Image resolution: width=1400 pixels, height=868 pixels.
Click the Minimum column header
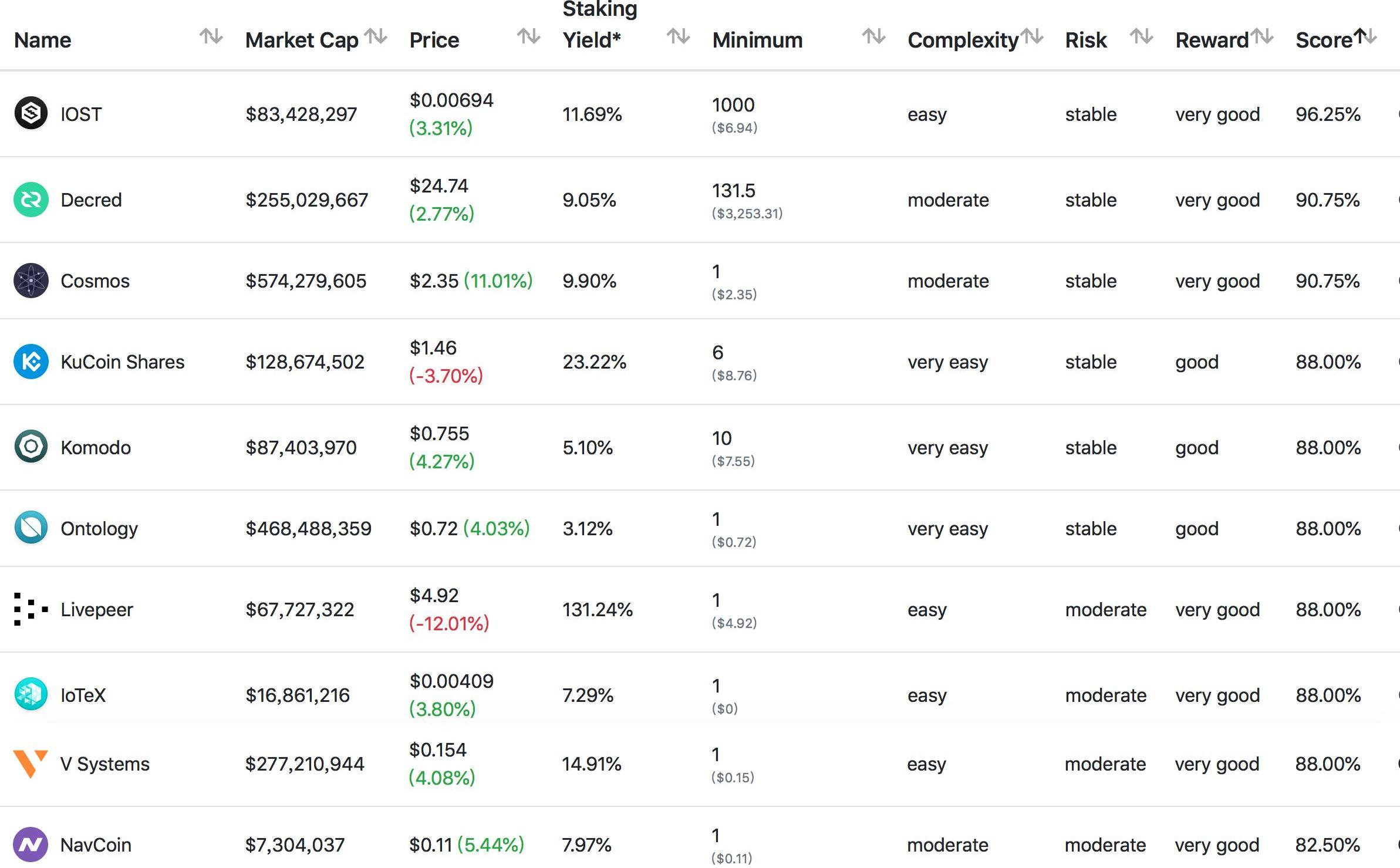[757, 40]
